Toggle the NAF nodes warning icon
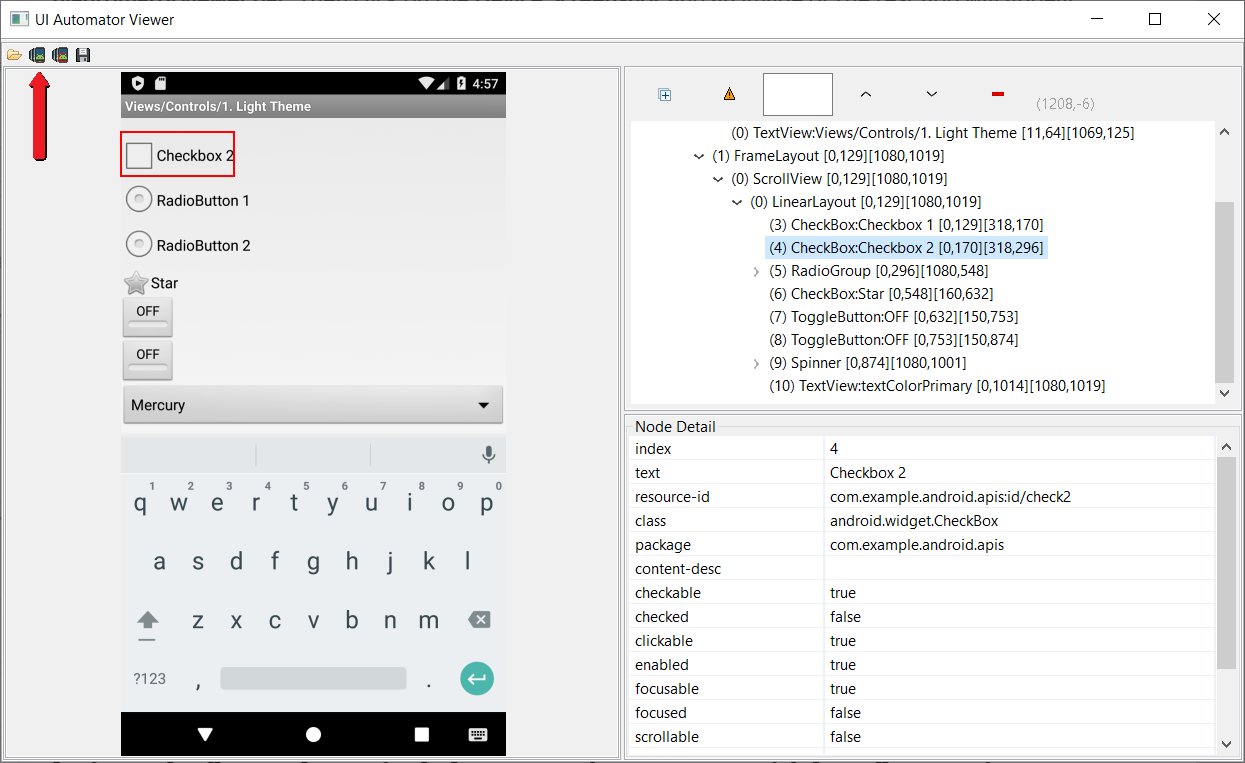Viewport: 1245px width, 763px height. click(728, 93)
